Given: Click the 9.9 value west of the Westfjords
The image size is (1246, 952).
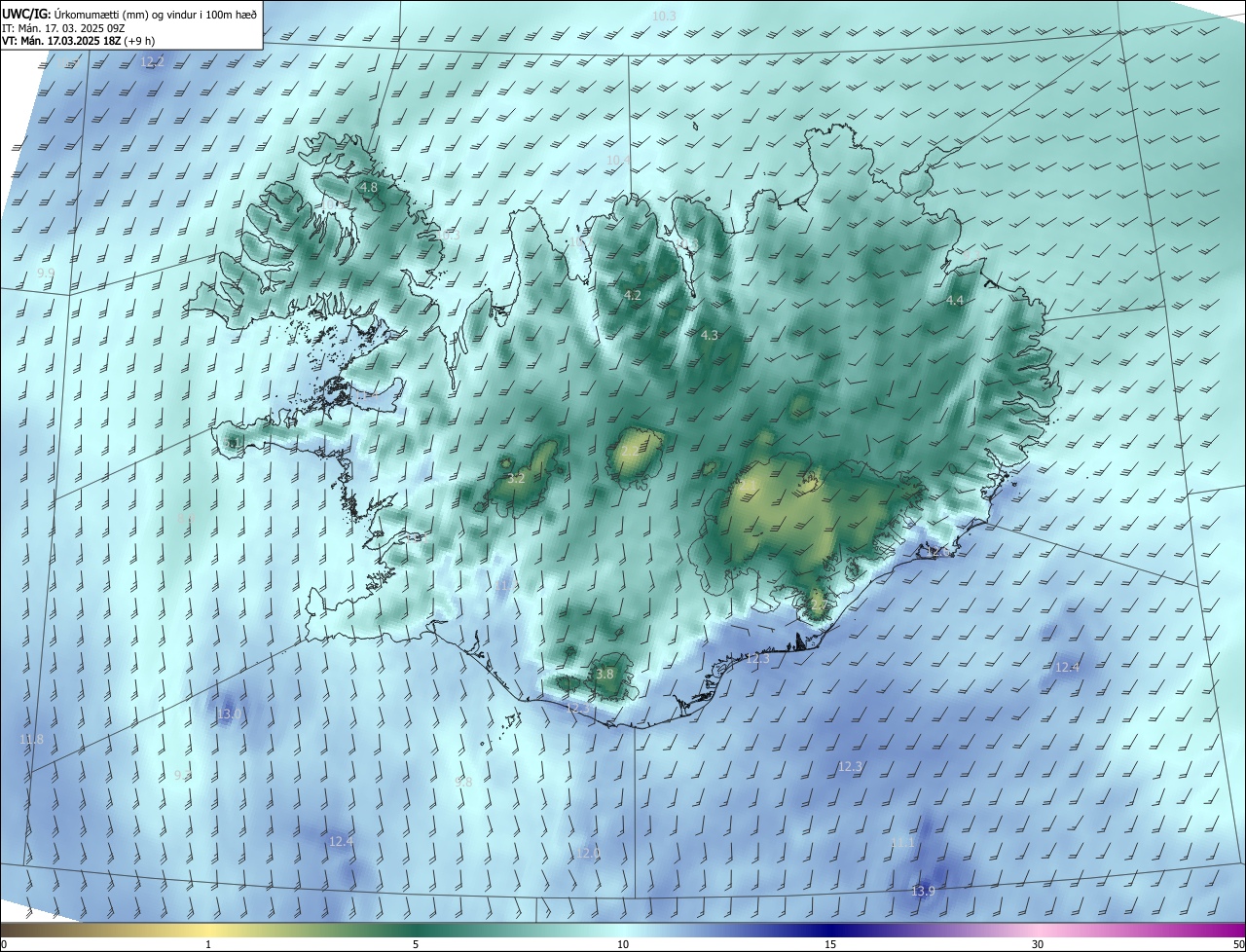Looking at the screenshot, I should (x=46, y=274).
